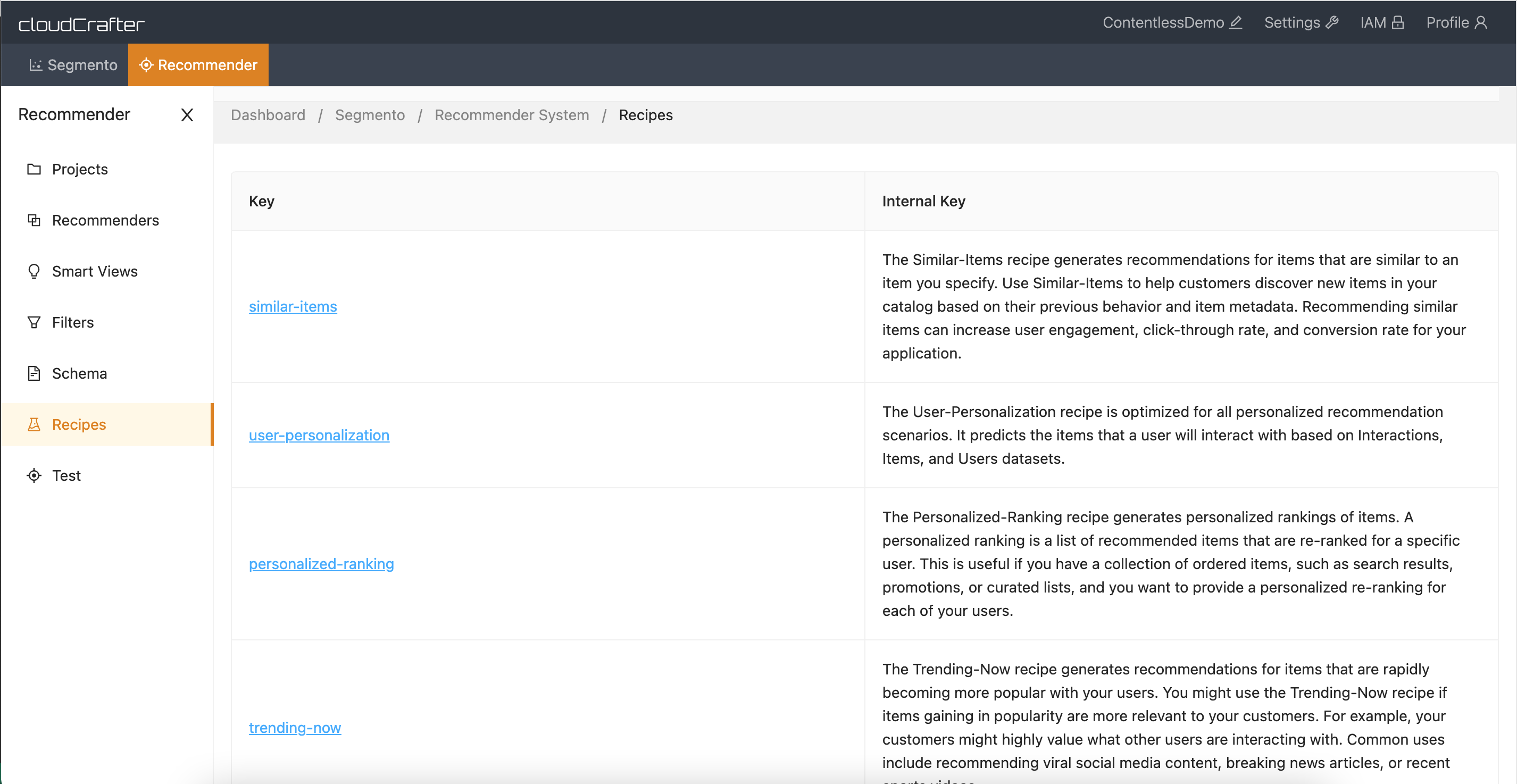Open the IAM menu item
This screenshot has width=1517, height=784.
[x=1382, y=22]
